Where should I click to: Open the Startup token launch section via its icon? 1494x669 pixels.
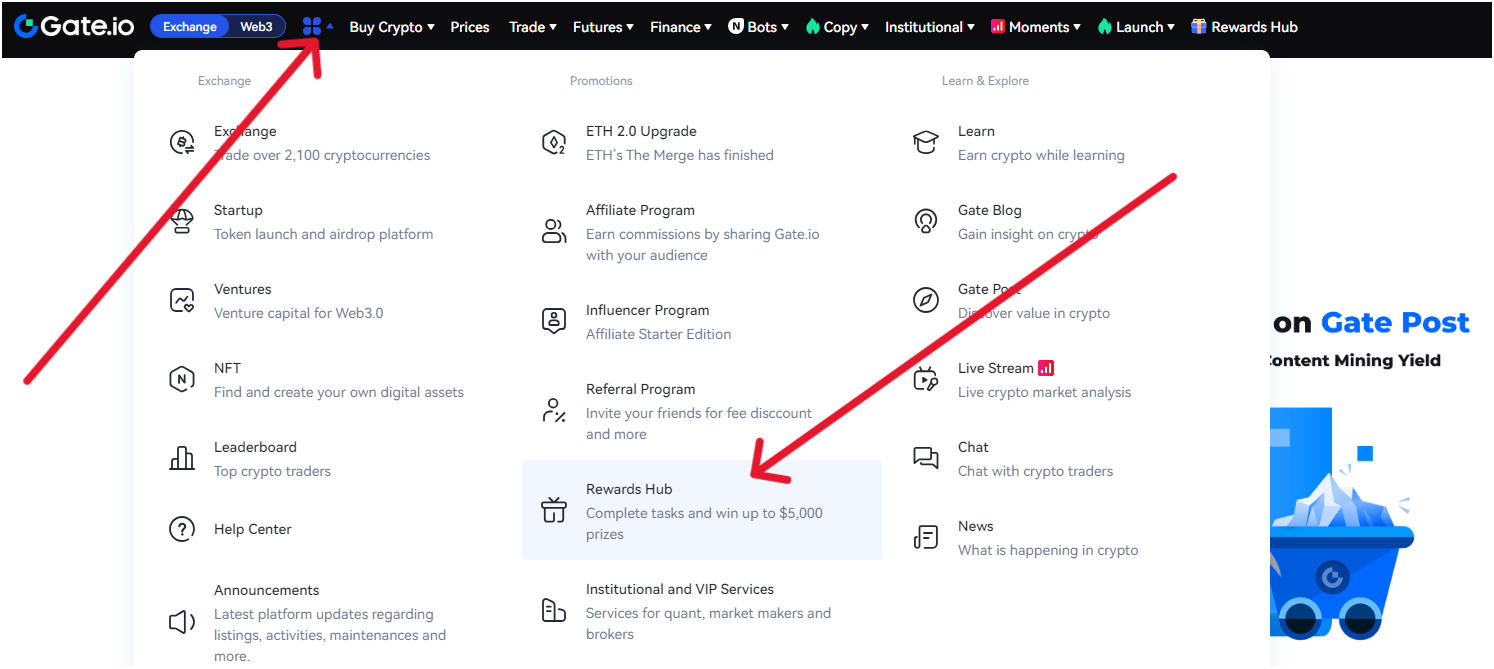[182, 220]
